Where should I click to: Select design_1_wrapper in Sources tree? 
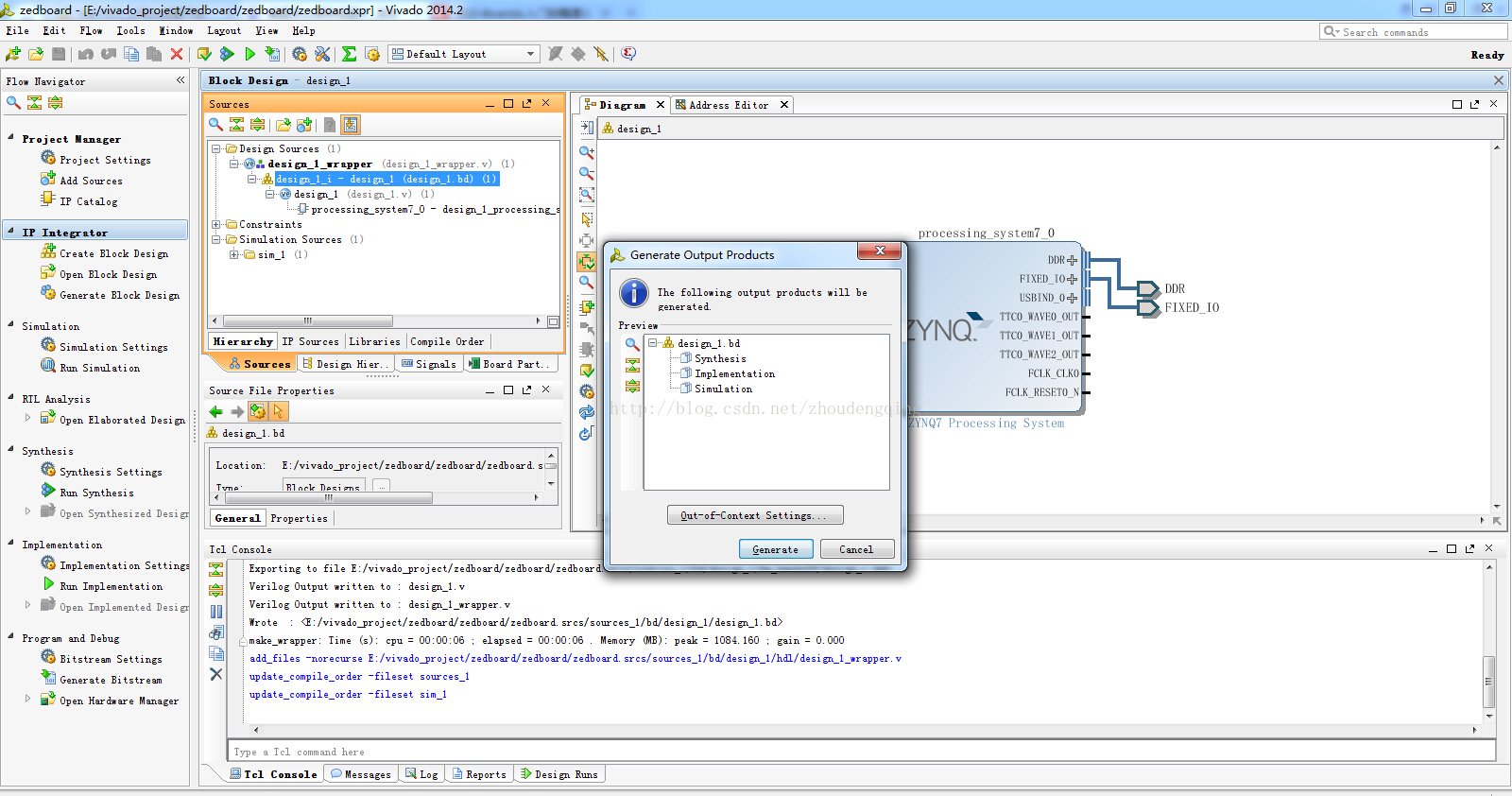click(x=319, y=164)
